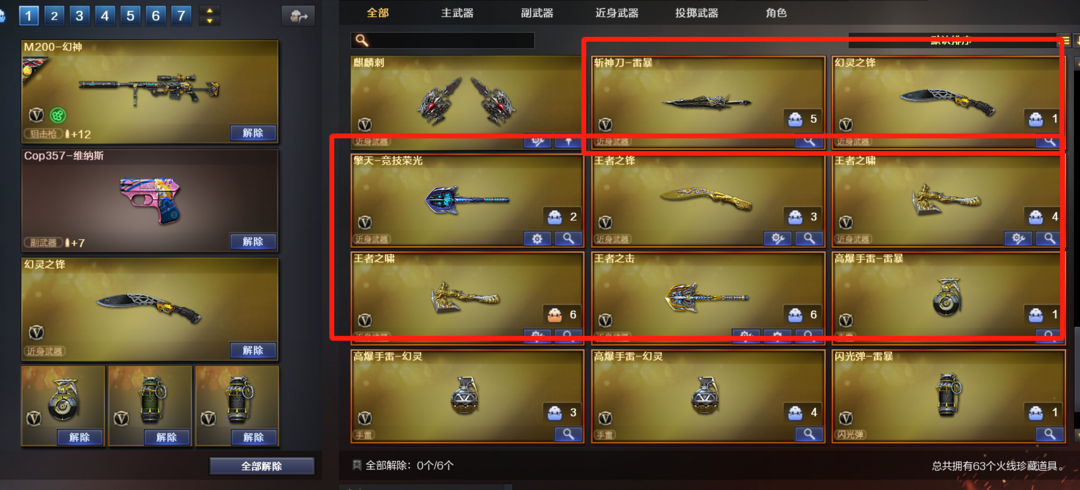
Task: Open the gear-wrench upgrade icon on 王者之锋
Action: pyautogui.click(x=777, y=238)
